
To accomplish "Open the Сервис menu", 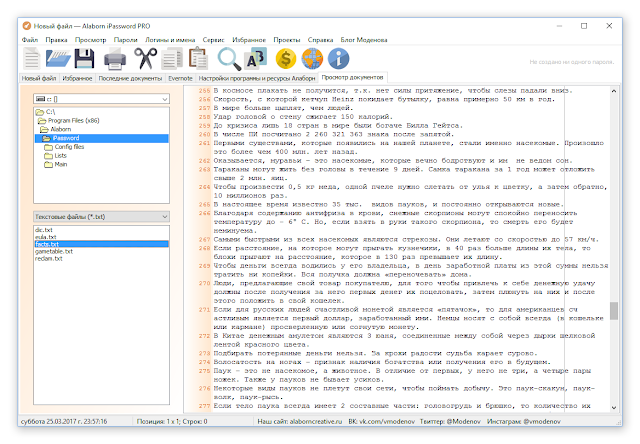I will (213, 40).
